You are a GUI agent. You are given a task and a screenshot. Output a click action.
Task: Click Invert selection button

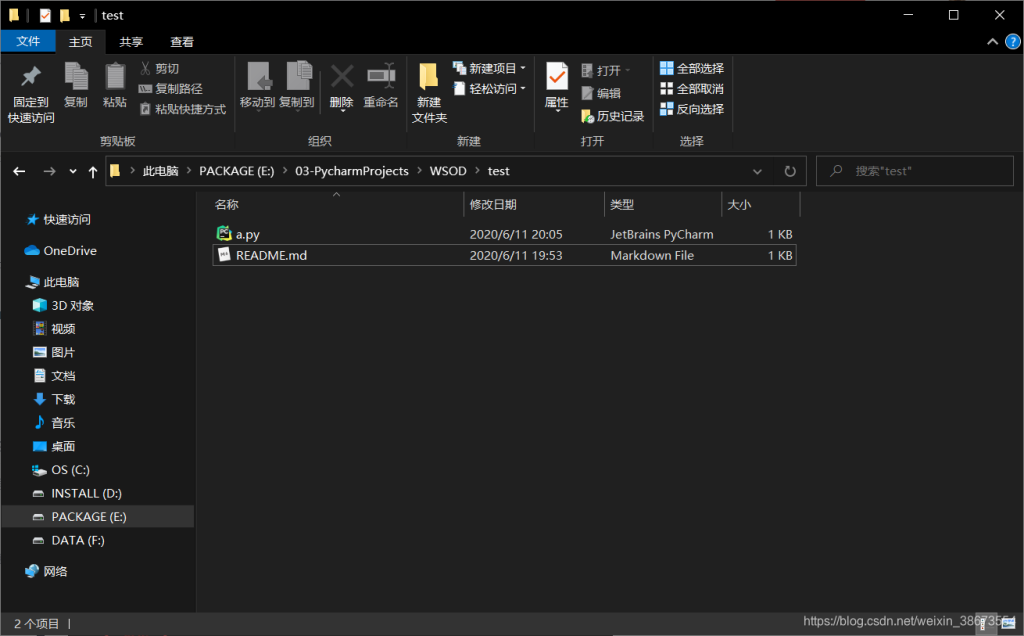(691, 109)
